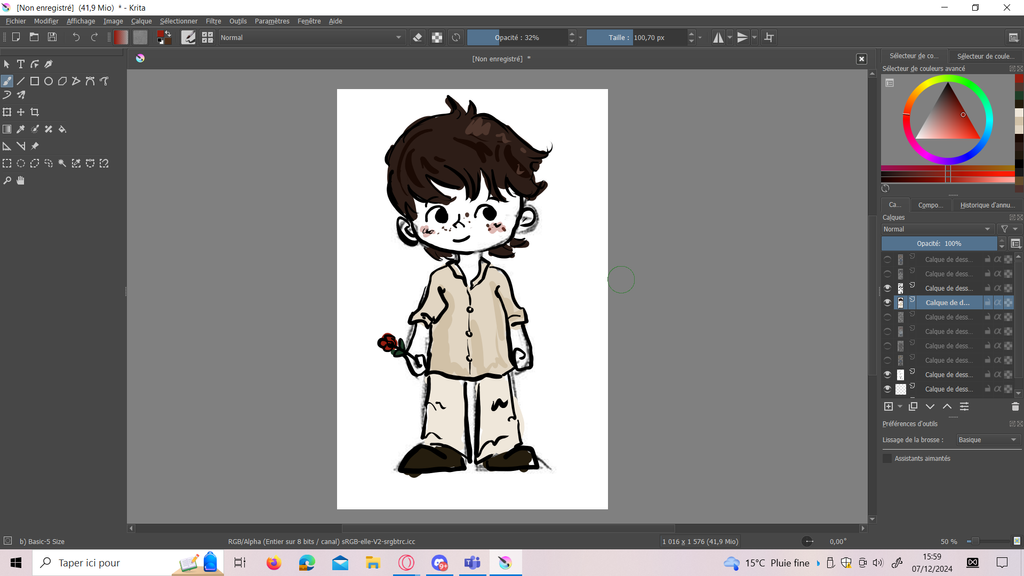Select the Crop tool
The height and width of the screenshot is (576, 1024).
click(34, 112)
